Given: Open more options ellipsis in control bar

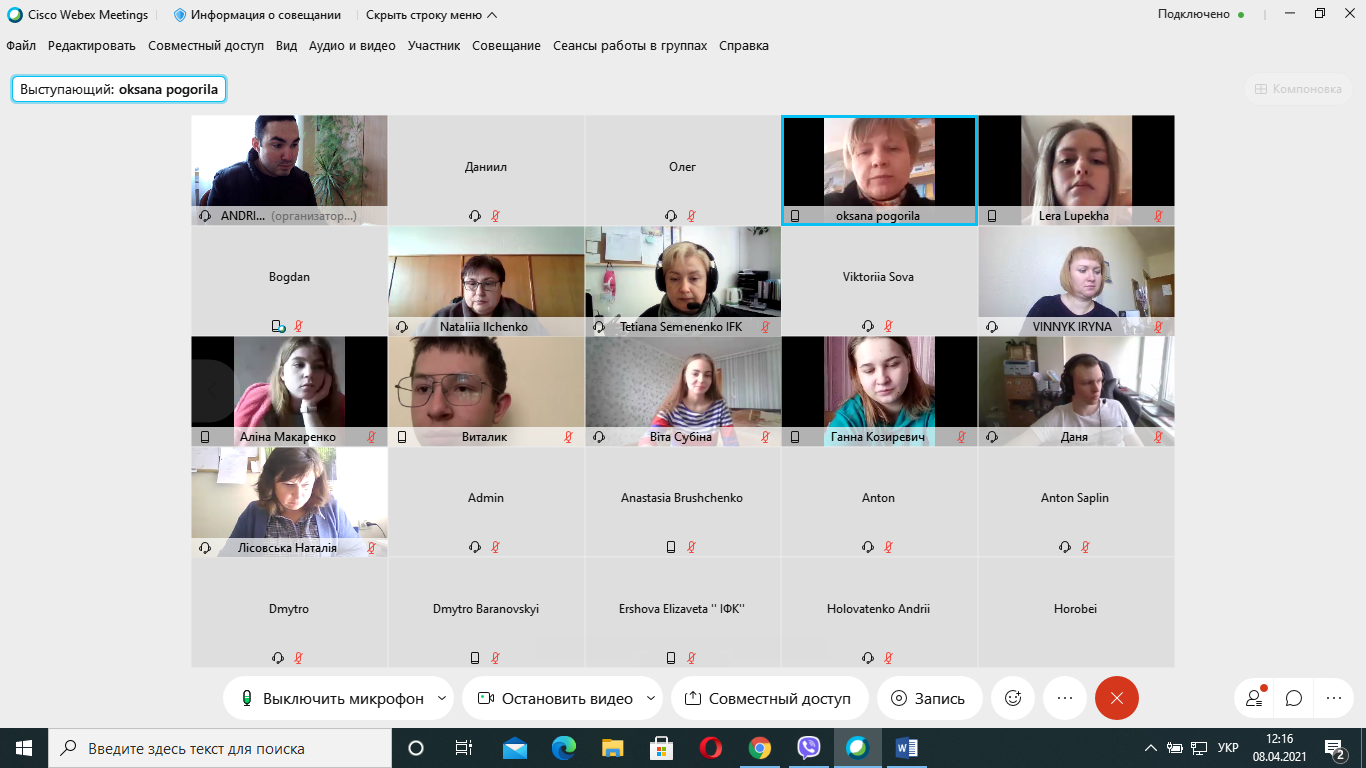Looking at the screenshot, I should (x=1065, y=698).
